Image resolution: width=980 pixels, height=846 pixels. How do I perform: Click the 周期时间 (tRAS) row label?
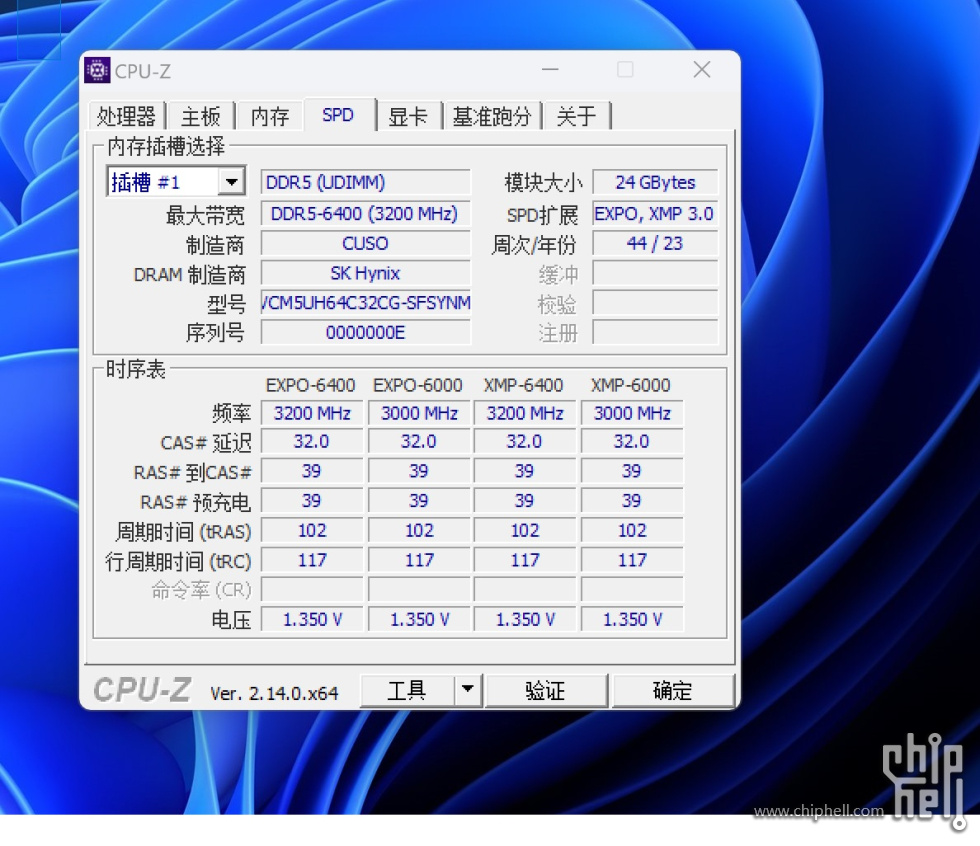[183, 532]
